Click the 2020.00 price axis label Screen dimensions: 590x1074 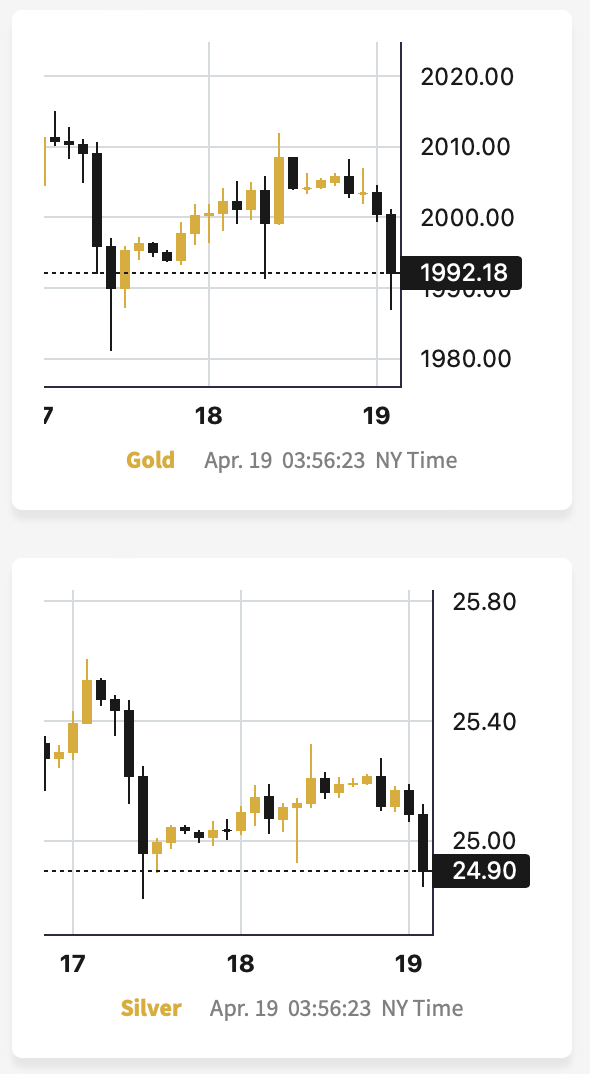coord(467,76)
